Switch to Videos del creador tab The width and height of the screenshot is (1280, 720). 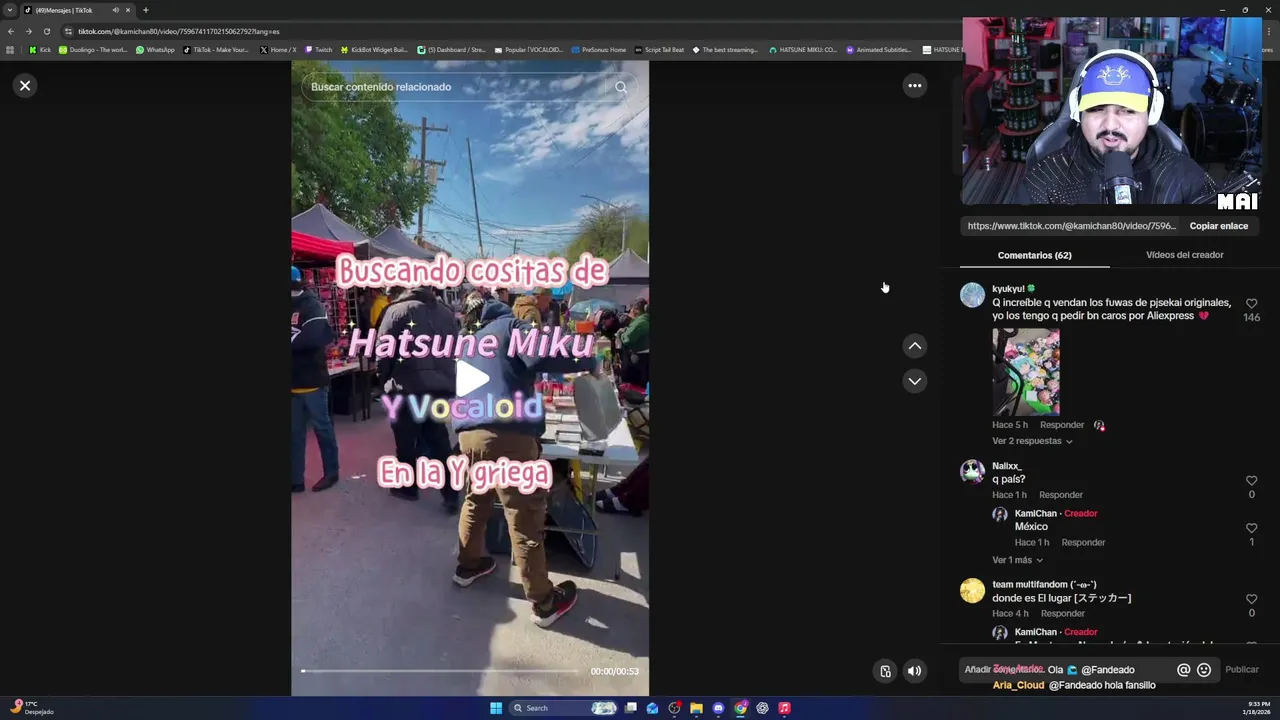[1184, 255]
